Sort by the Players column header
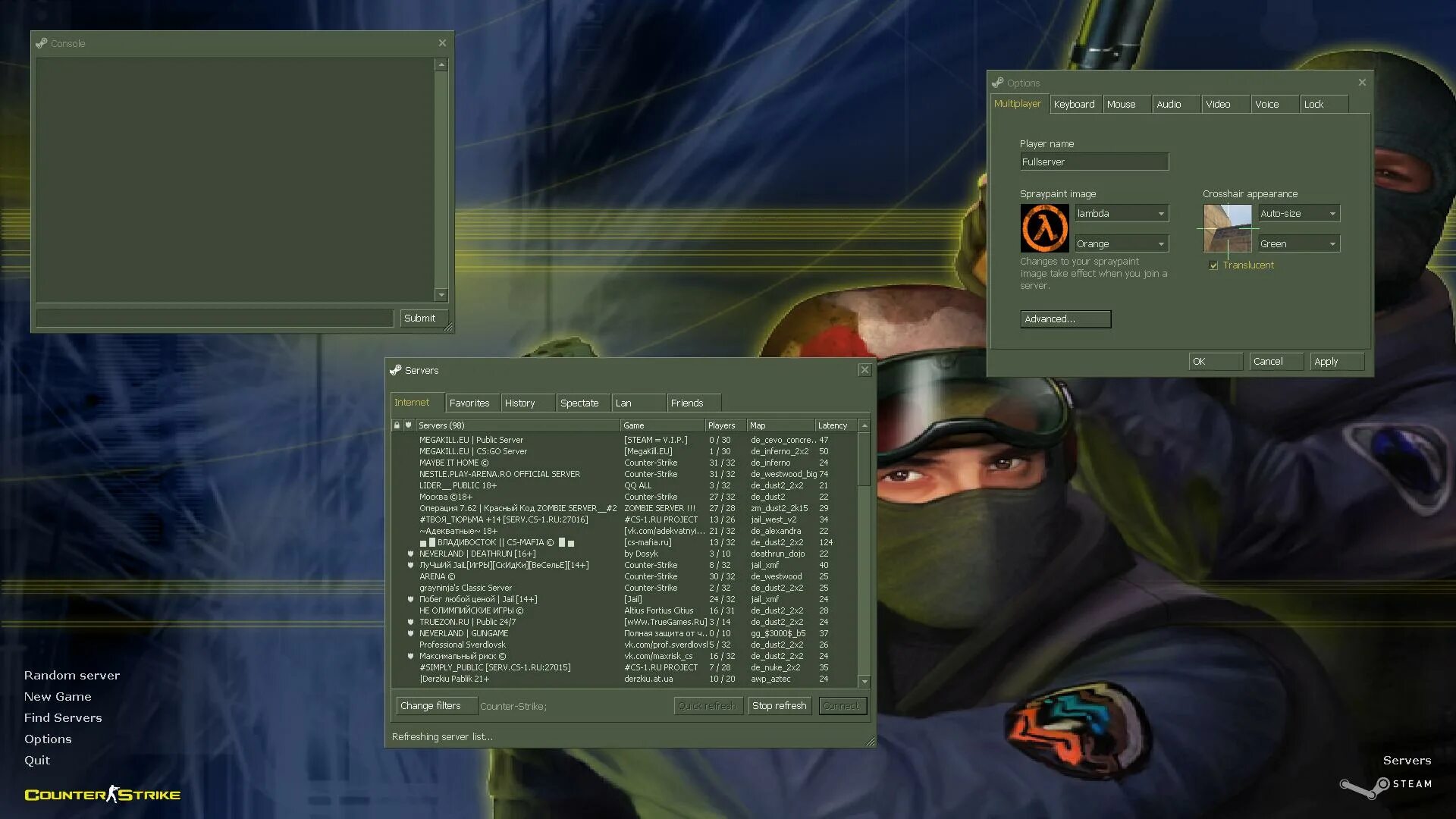 726,426
